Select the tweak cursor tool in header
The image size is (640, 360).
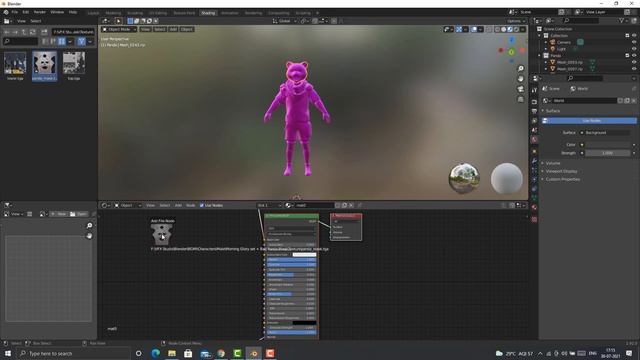(118, 21)
